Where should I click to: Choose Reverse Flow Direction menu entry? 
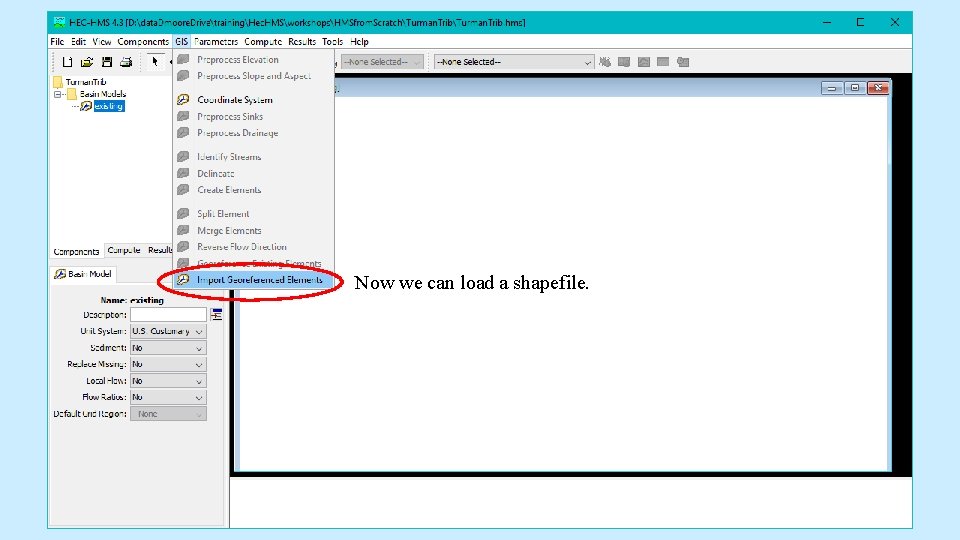pyautogui.click(x=254, y=247)
